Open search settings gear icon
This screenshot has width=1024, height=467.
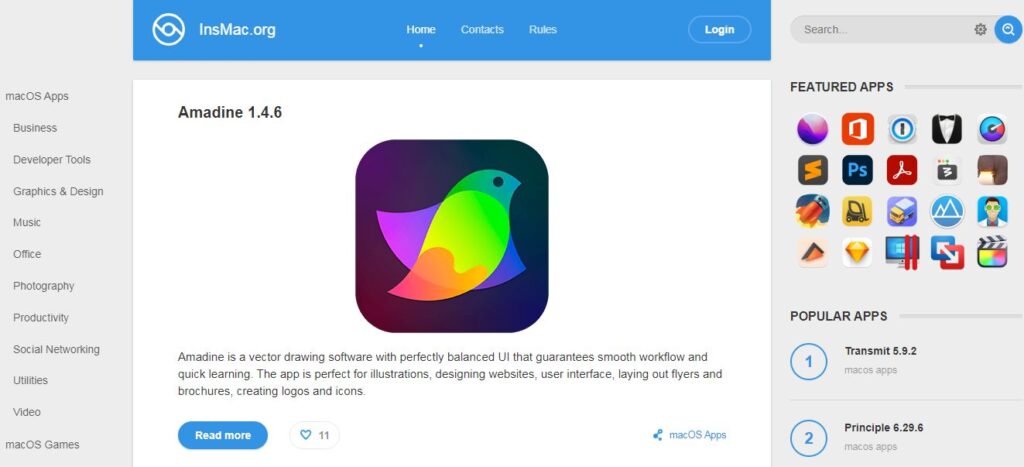click(980, 29)
